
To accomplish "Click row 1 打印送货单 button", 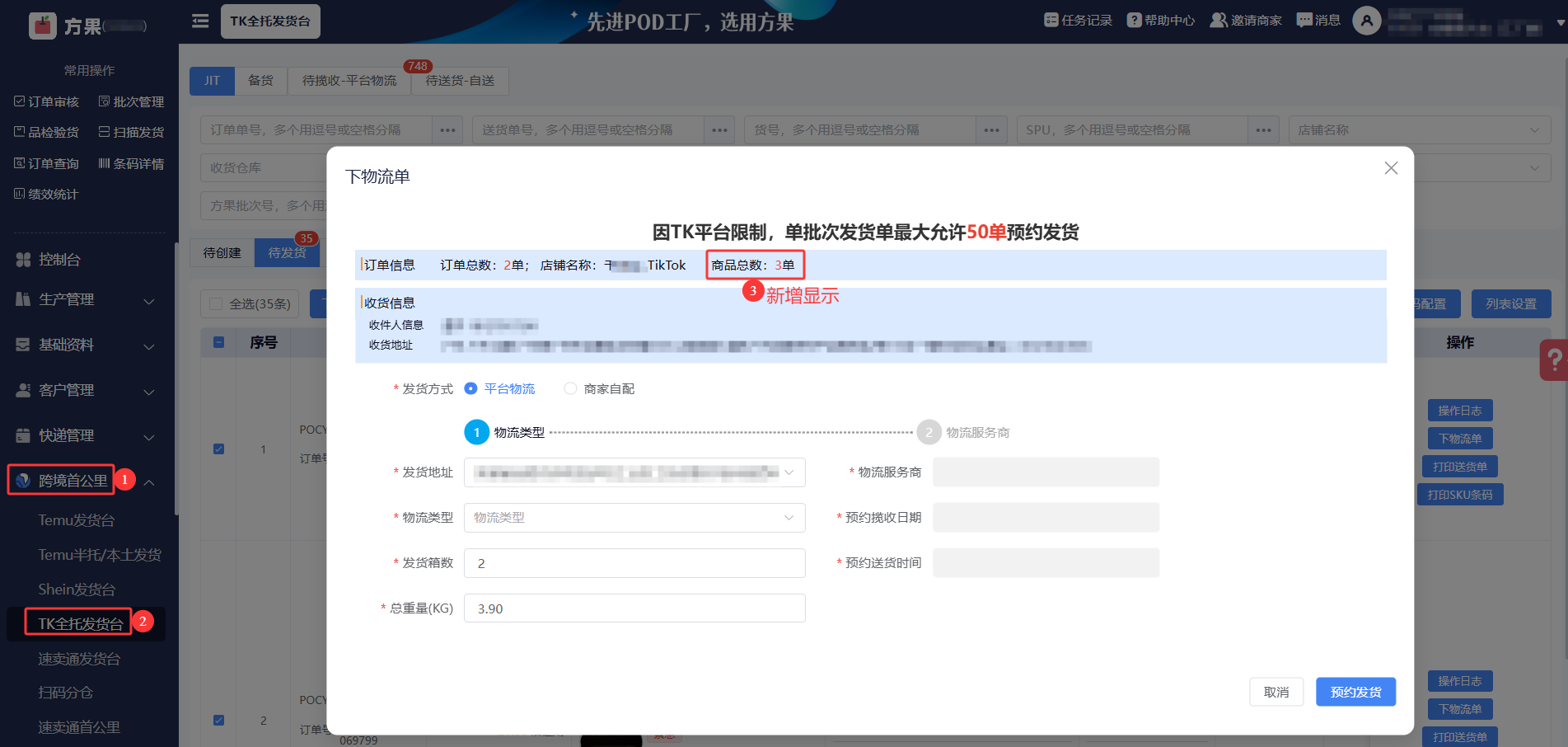I will pos(1460,467).
